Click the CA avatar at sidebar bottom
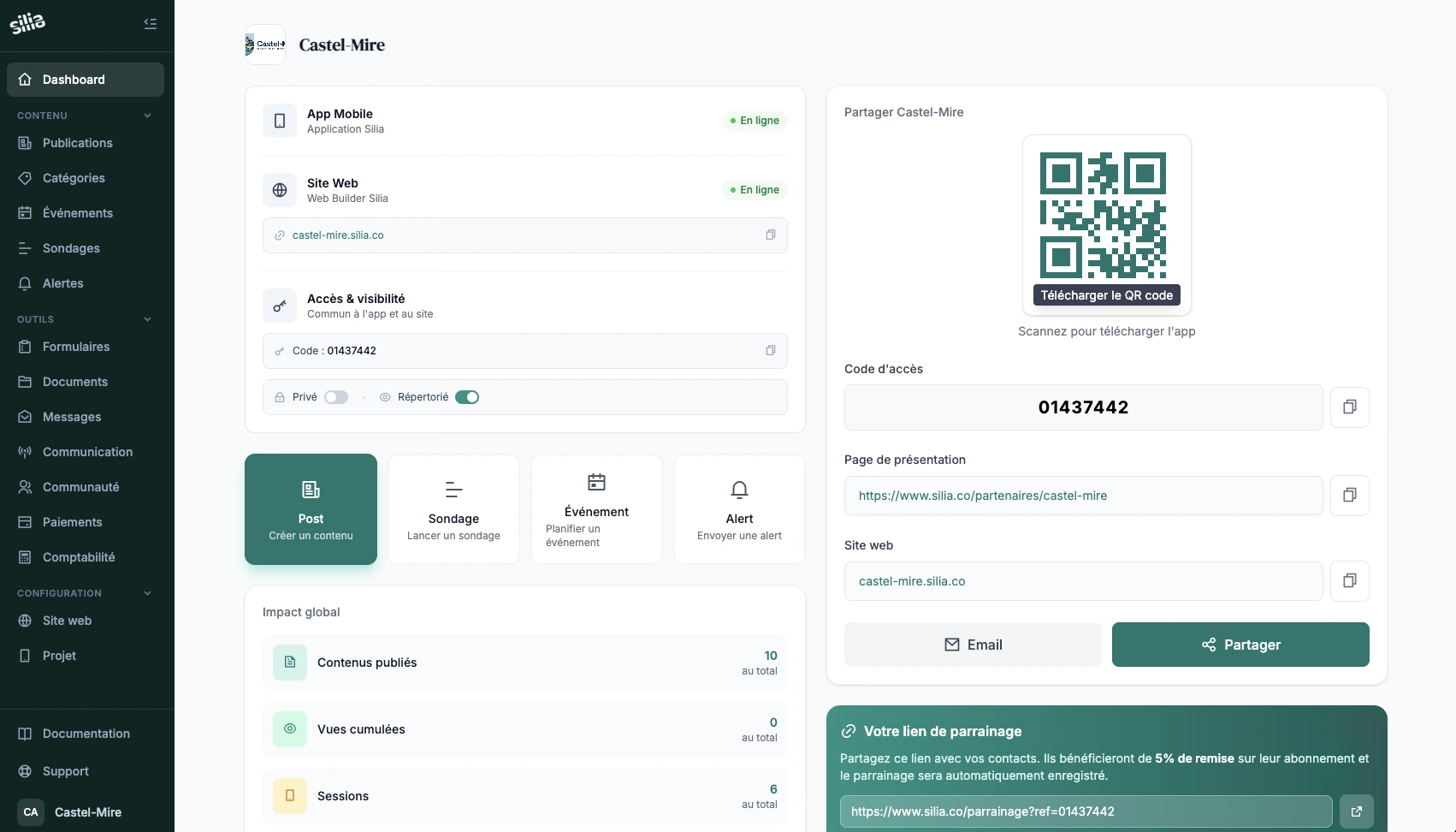The image size is (1456, 832). pyautogui.click(x=31, y=812)
